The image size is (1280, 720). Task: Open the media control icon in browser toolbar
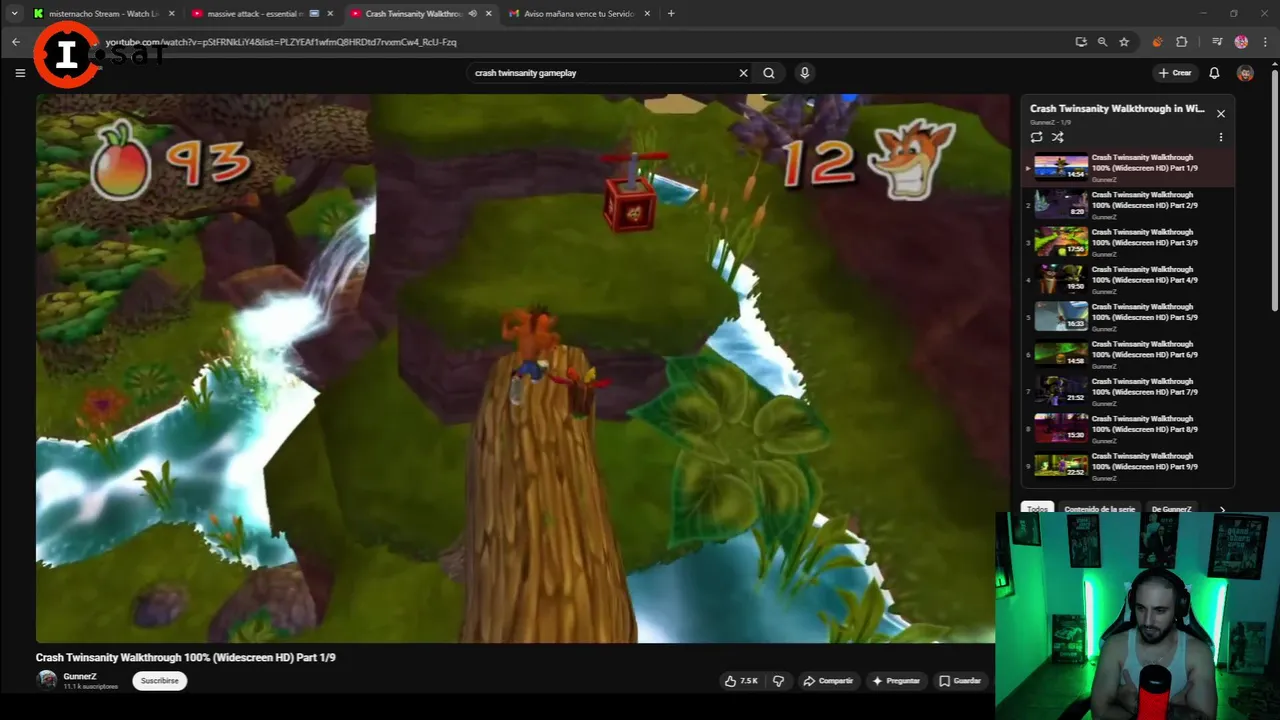pyautogui.click(x=1217, y=42)
